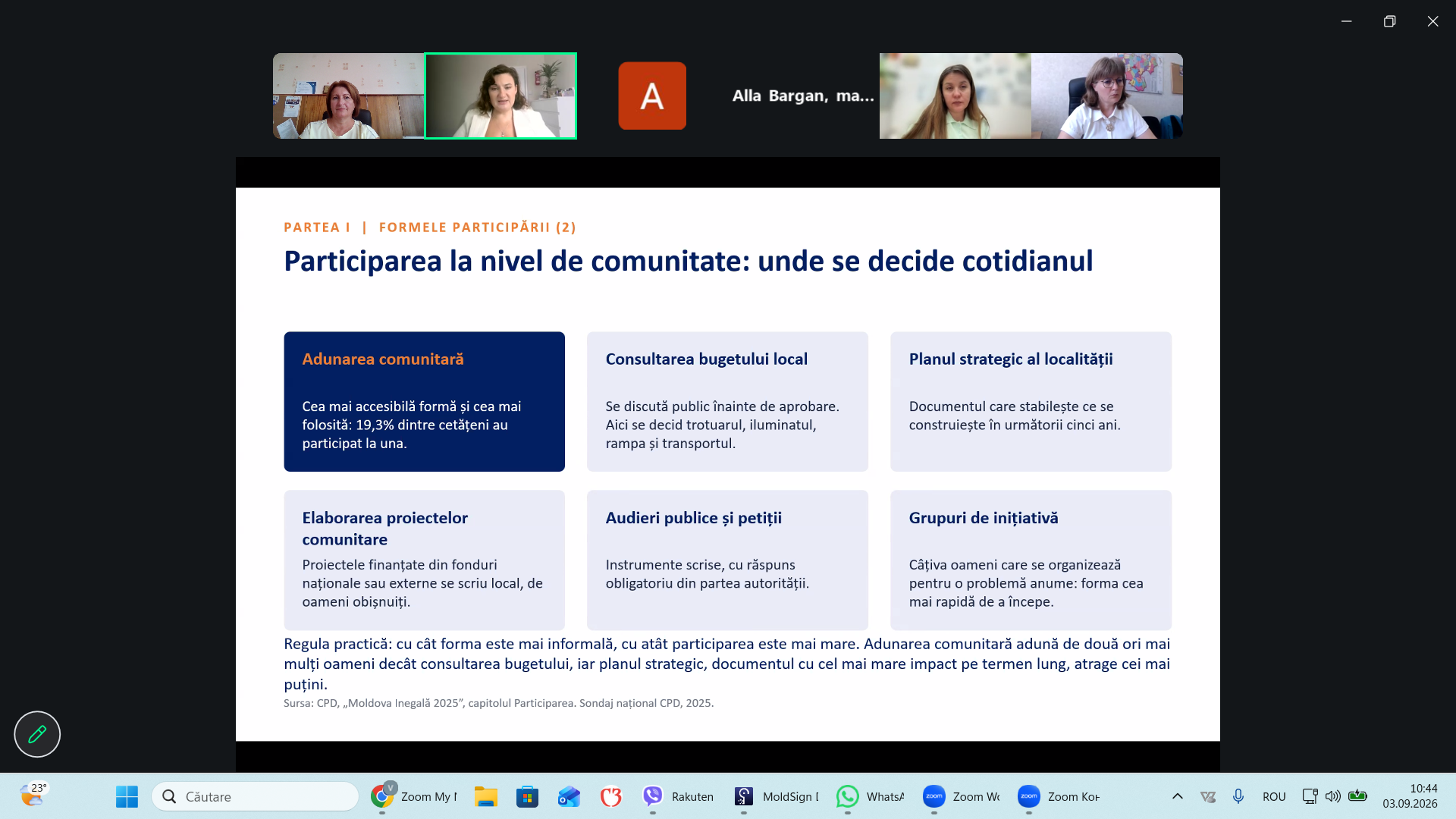Open weather widget showing 23°
The width and height of the screenshot is (1456, 819).
tap(33, 795)
